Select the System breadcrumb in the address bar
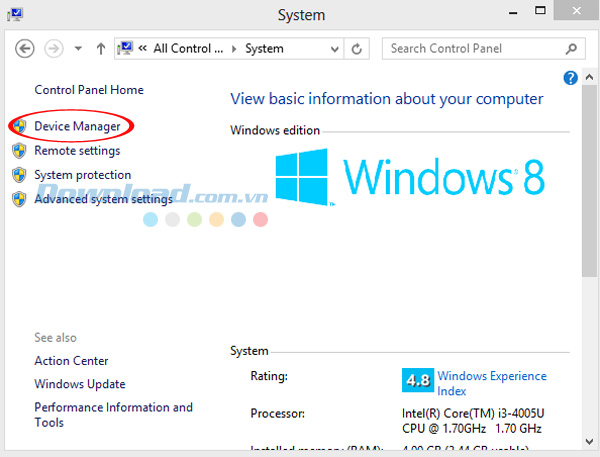The image size is (600, 457). [264, 49]
